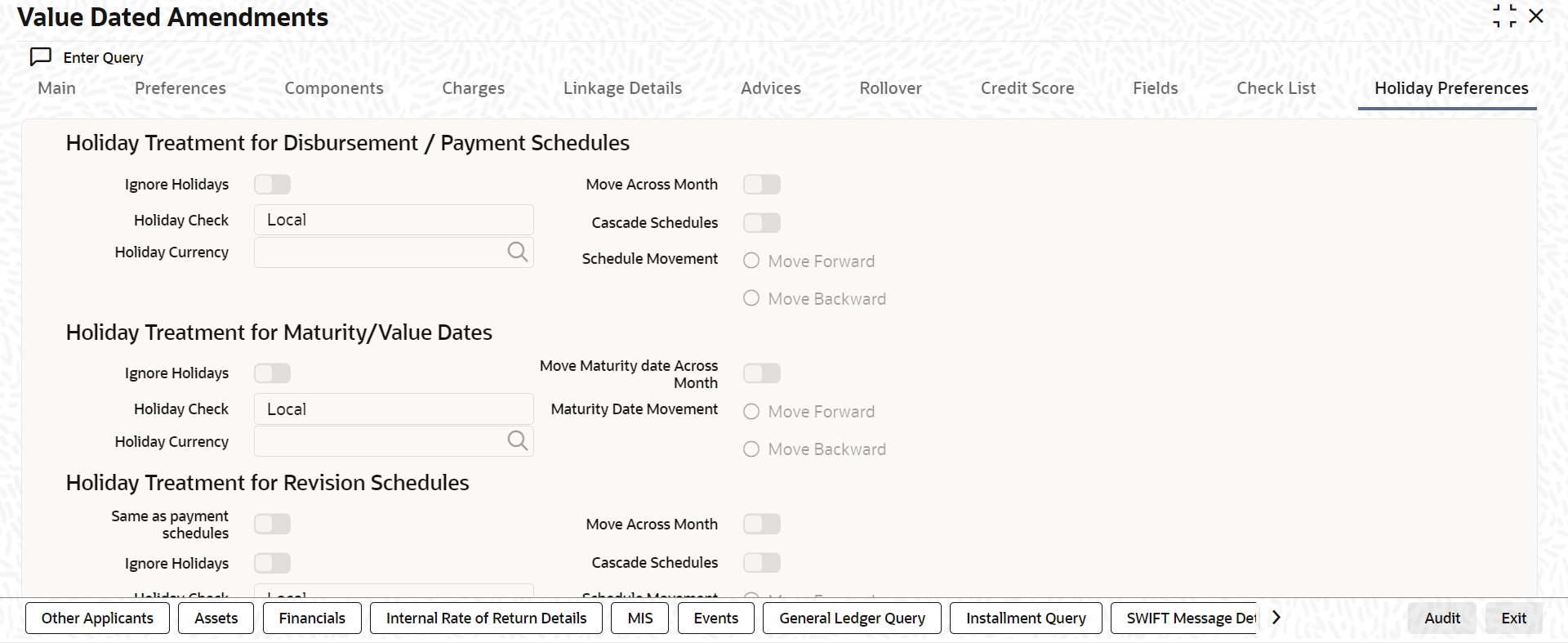Select the Holiday Preferences tab
The height and width of the screenshot is (643, 1568).
pyautogui.click(x=1451, y=88)
